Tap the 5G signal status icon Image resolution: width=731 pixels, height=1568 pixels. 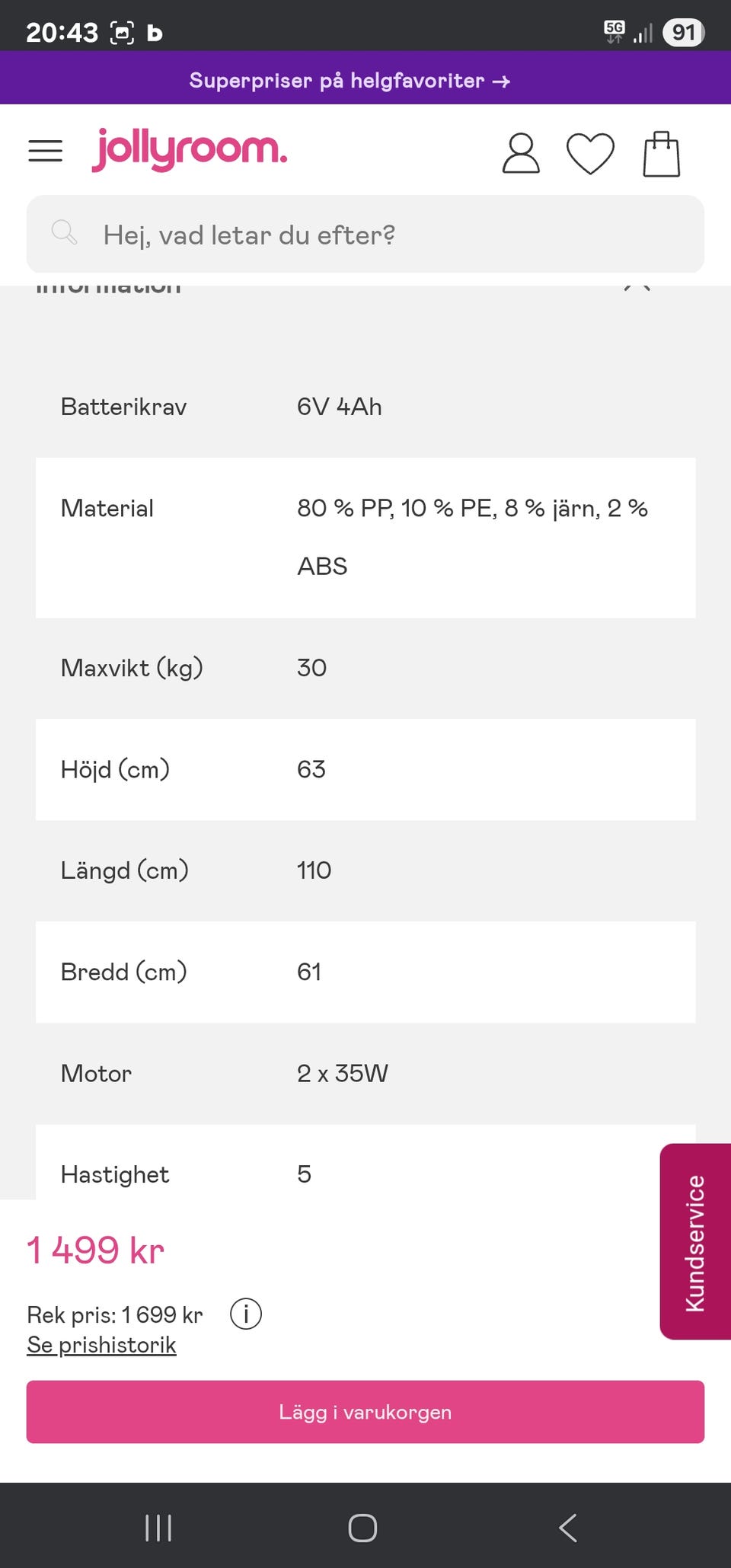point(614,31)
